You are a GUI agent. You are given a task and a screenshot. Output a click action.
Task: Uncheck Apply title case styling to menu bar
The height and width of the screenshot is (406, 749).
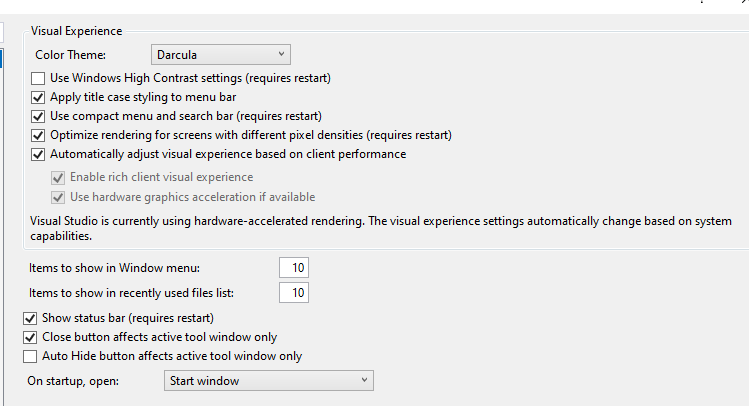pyautogui.click(x=39, y=97)
